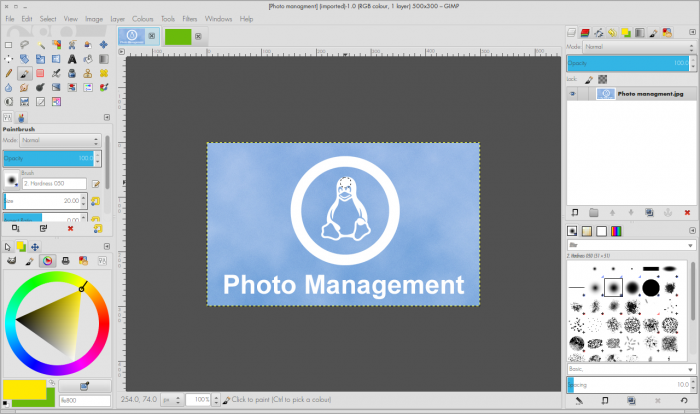Close the Photo managment image tab

(x=152, y=36)
